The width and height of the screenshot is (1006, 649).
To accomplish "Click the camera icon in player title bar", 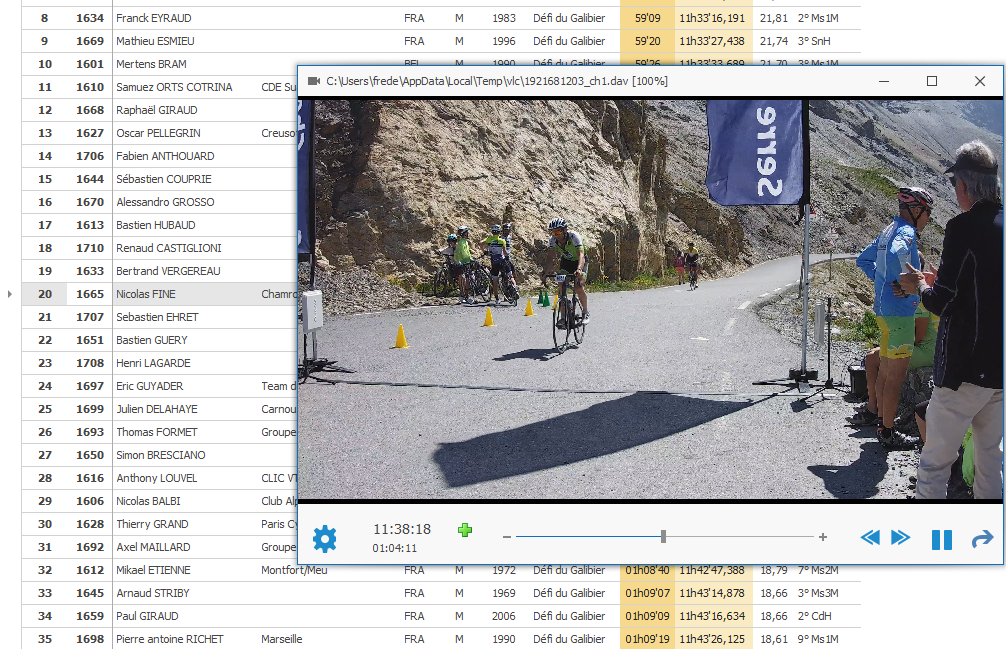I will [314, 81].
